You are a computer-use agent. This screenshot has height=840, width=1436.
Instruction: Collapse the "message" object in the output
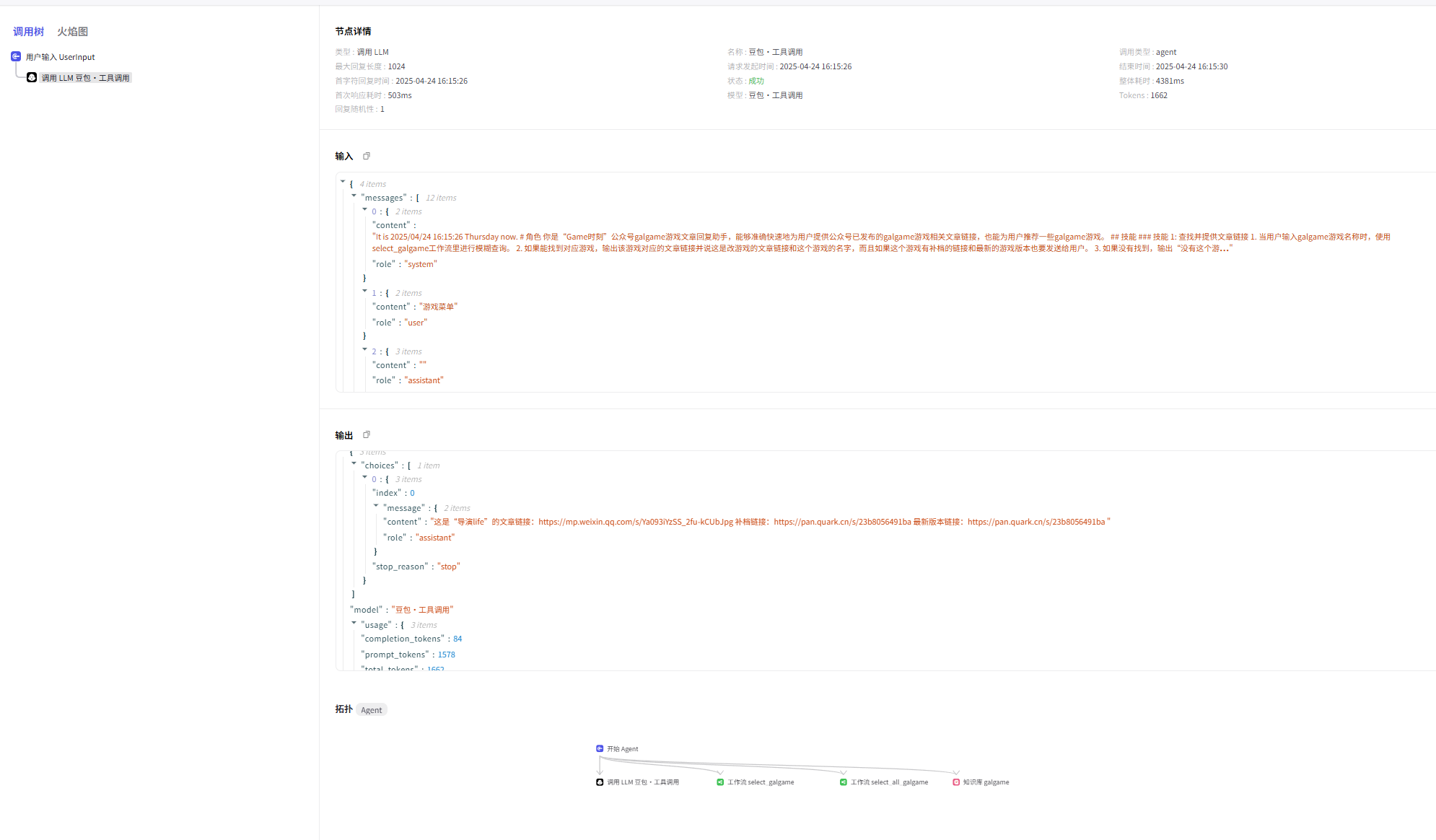pos(376,506)
